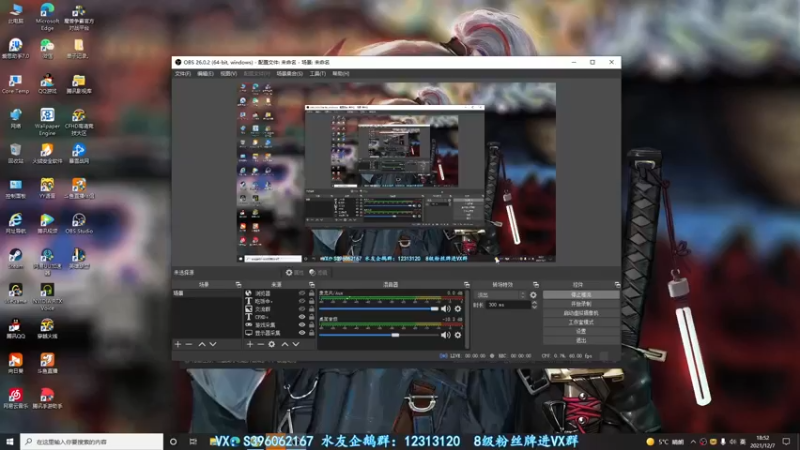800x450 pixels.
Task: Toggle visibility of 游戏采集 game capture source
Action: pos(302,325)
